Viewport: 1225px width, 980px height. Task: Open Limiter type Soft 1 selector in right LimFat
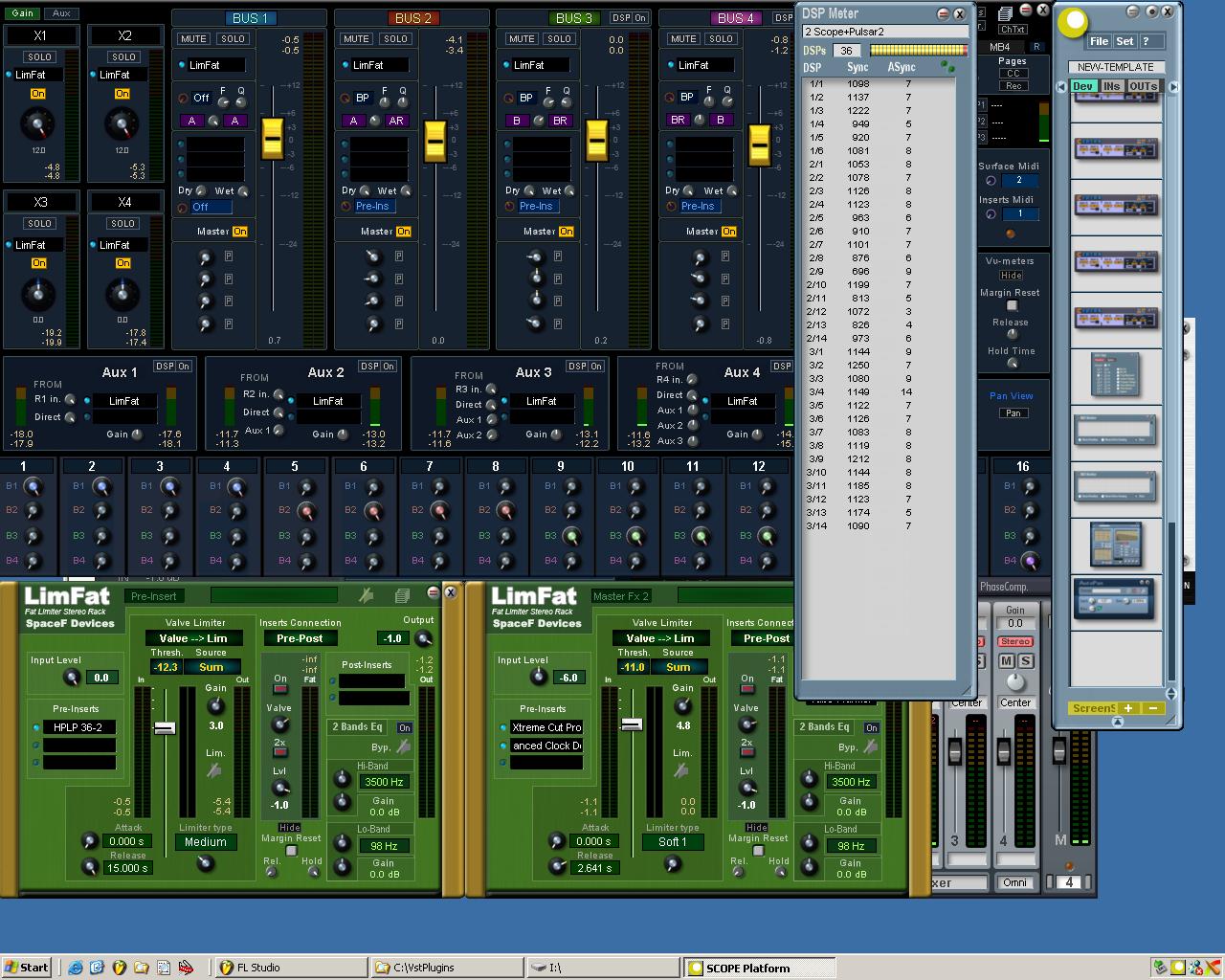coord(673,842)
